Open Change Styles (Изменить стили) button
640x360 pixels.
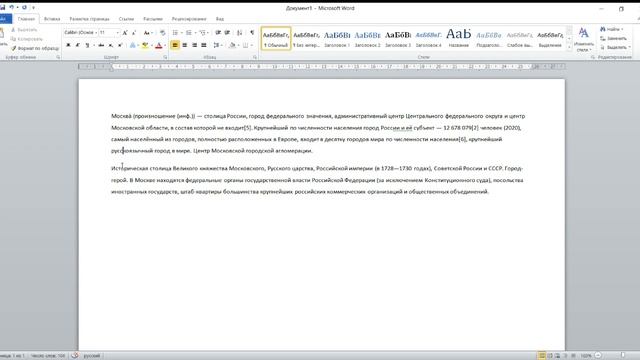click(x=584, y=40)
